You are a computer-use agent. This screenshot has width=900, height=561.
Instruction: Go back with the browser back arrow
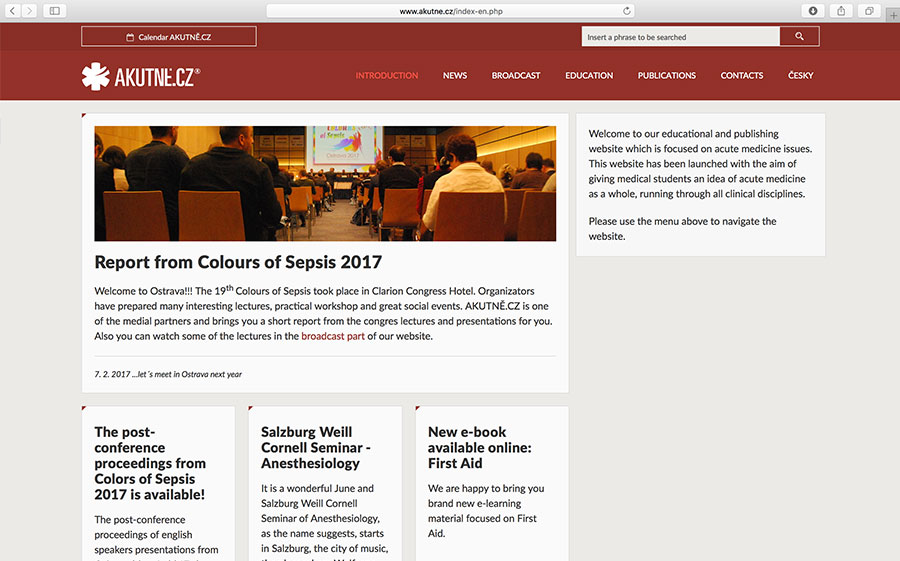point(13,10)
